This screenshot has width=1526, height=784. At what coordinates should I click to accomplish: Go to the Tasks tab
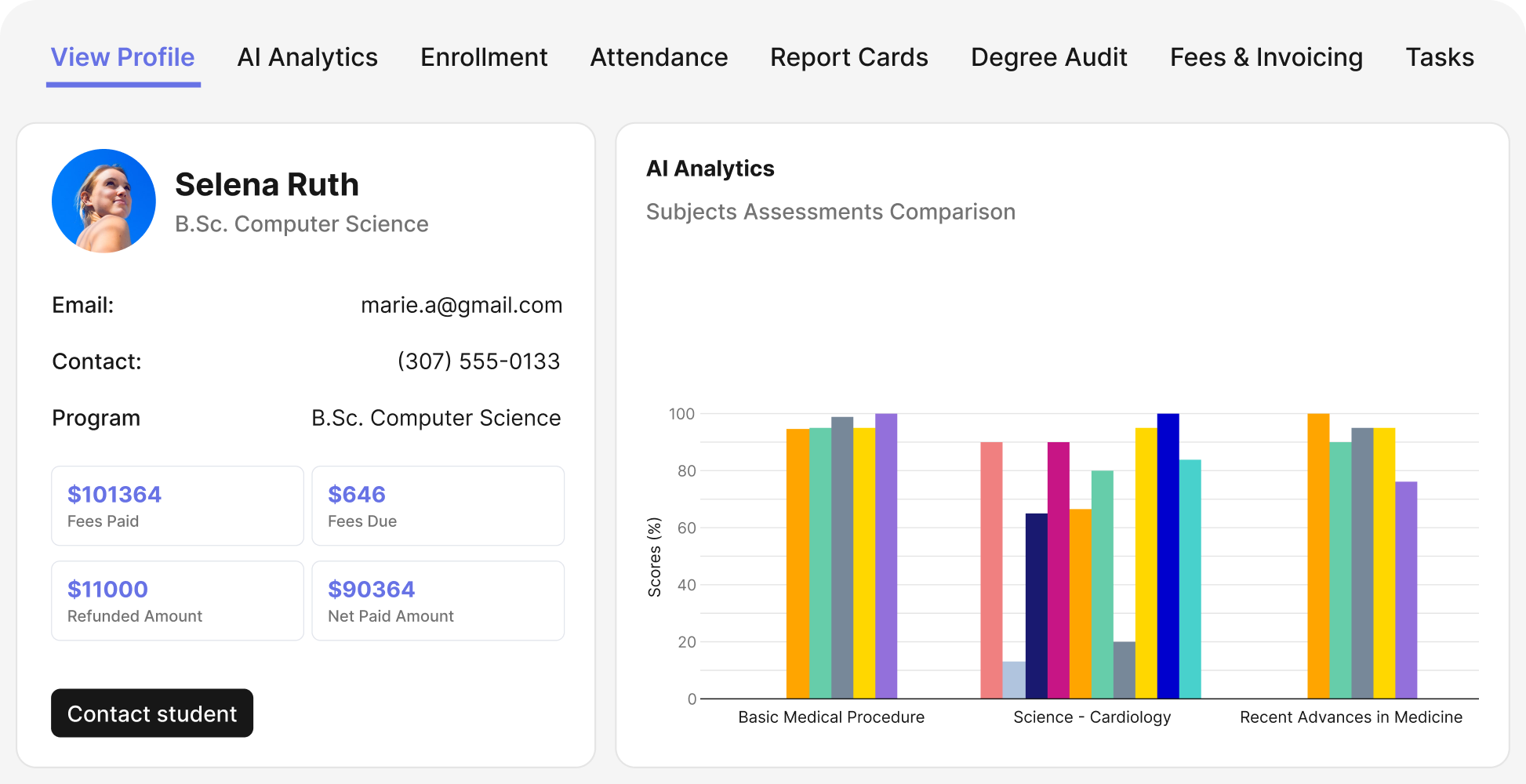[1440, 57]
